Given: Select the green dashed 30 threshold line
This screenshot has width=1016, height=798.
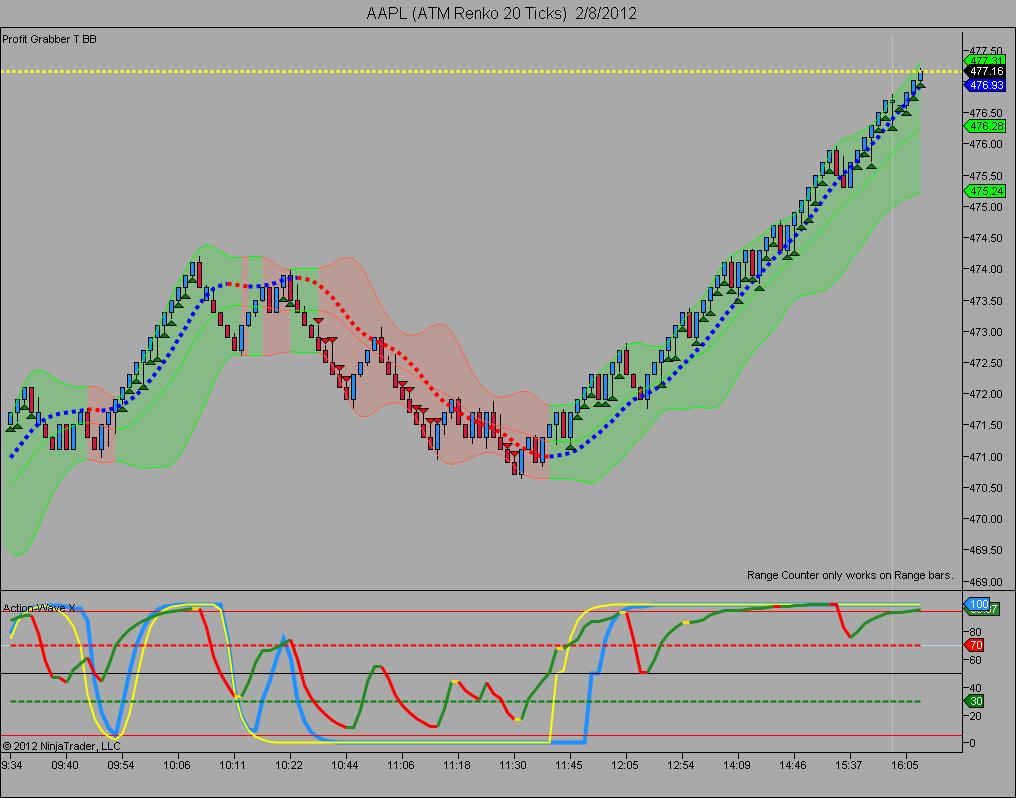Looking at the screenshot, I should click(x=465, y=701).
